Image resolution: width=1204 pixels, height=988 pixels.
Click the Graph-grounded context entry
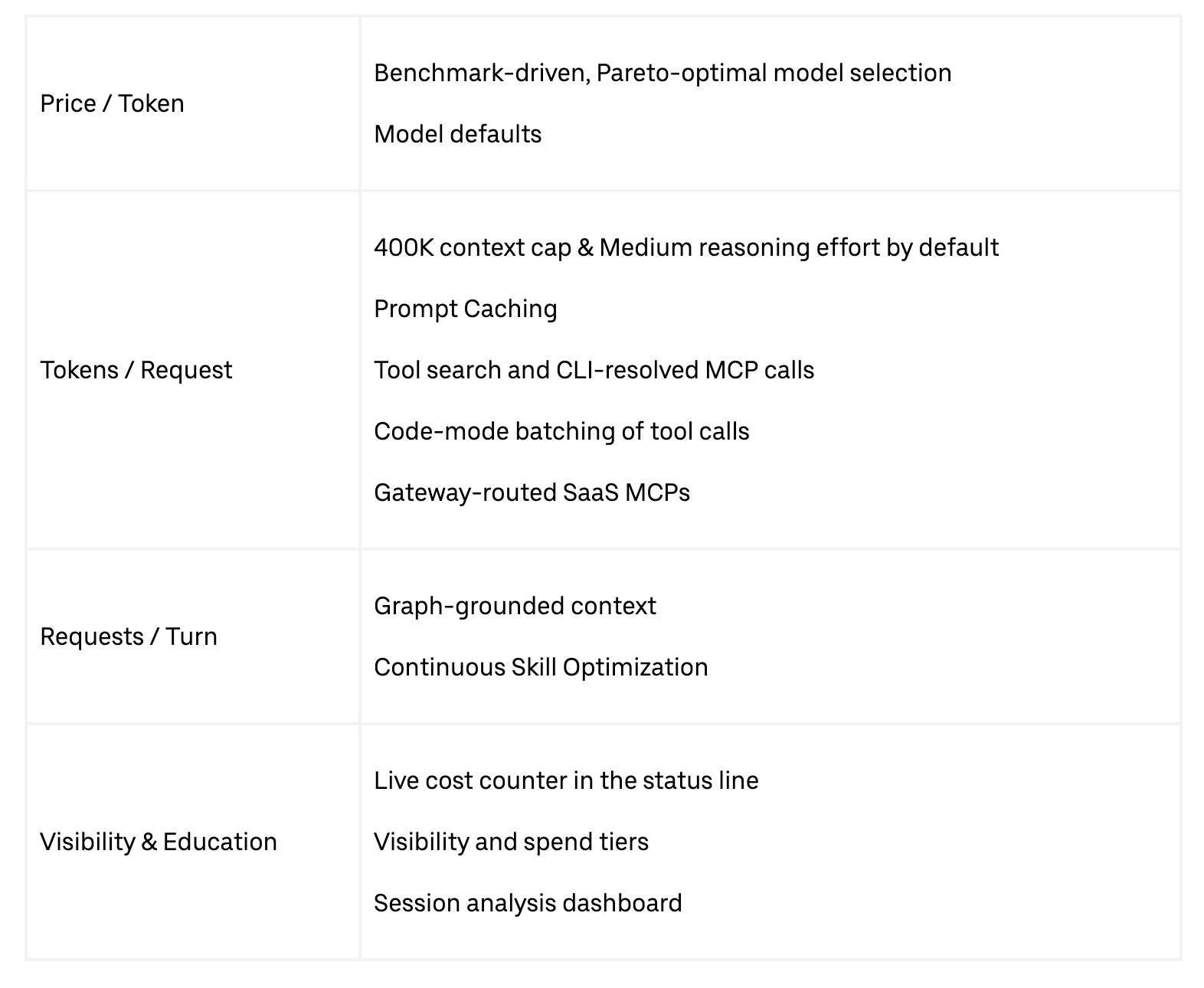coord(515,606)
